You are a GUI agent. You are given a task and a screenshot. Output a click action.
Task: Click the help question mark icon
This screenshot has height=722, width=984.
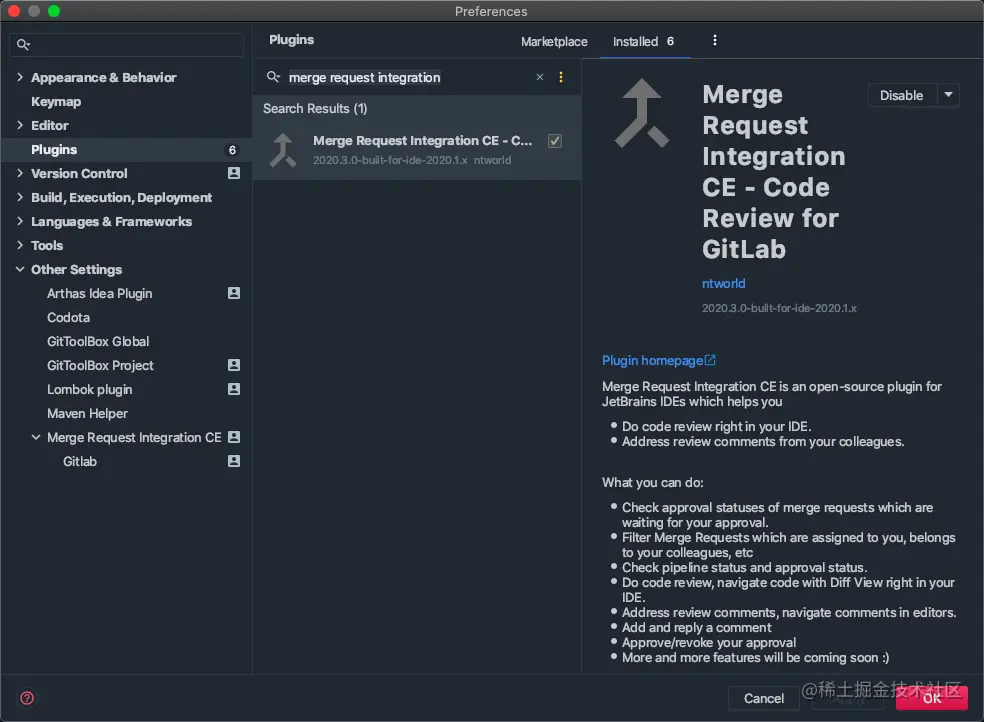[26, 698]
